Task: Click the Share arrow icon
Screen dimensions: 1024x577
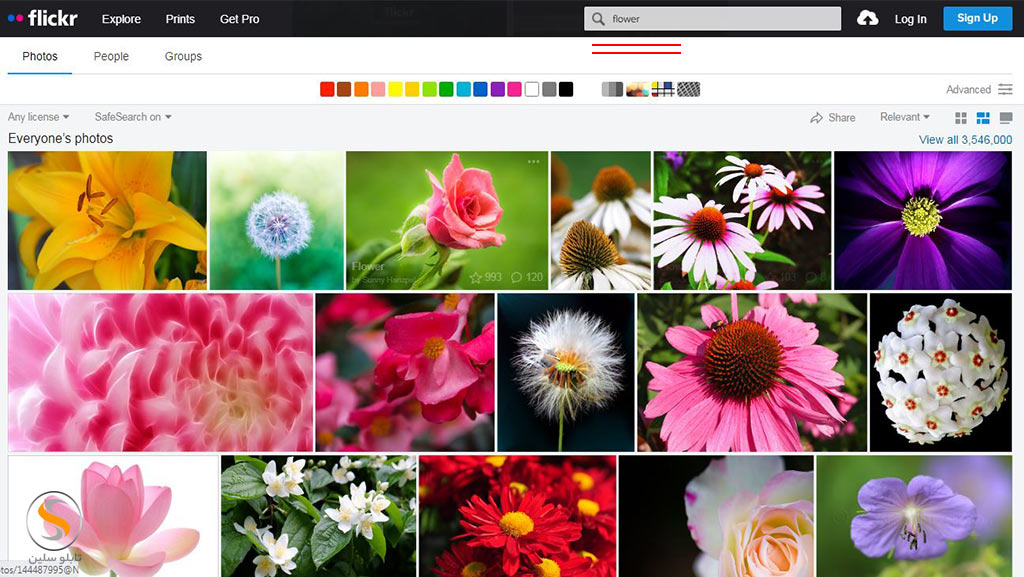Action: click(x=817, y=117)
